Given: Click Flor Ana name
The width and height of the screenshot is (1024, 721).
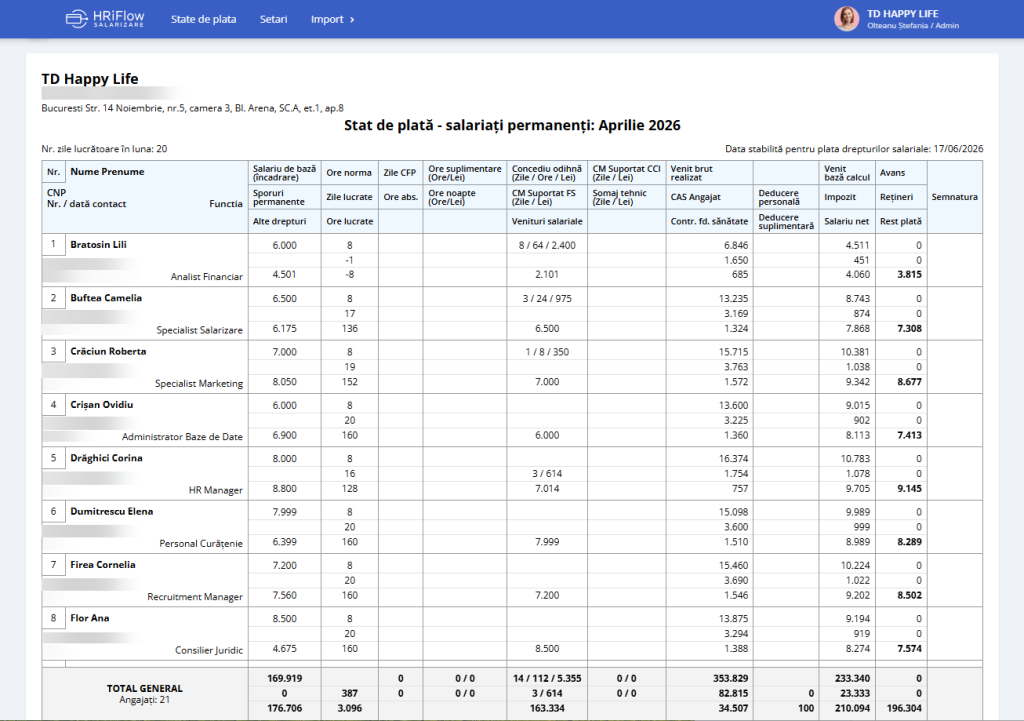Looking at the screenshot, I should click(x=90, y=618).
